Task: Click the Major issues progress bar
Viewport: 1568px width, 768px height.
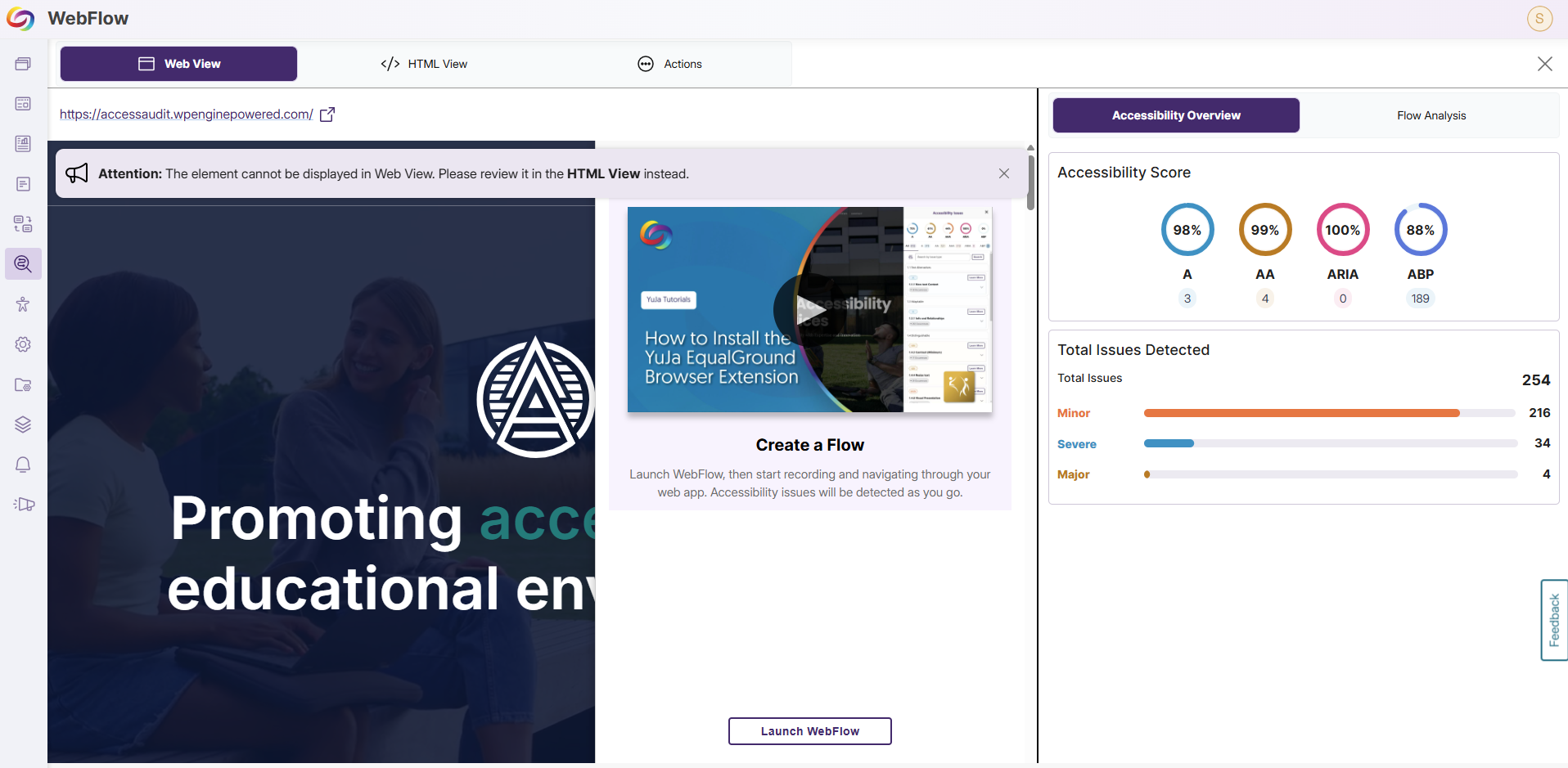Action: point(1331,474)
